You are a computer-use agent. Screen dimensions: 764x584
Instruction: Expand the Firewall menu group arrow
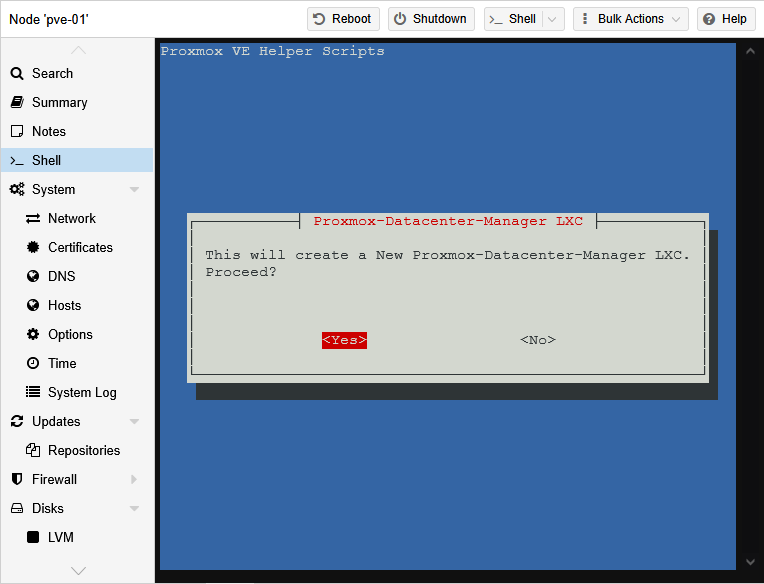[134, 479]
